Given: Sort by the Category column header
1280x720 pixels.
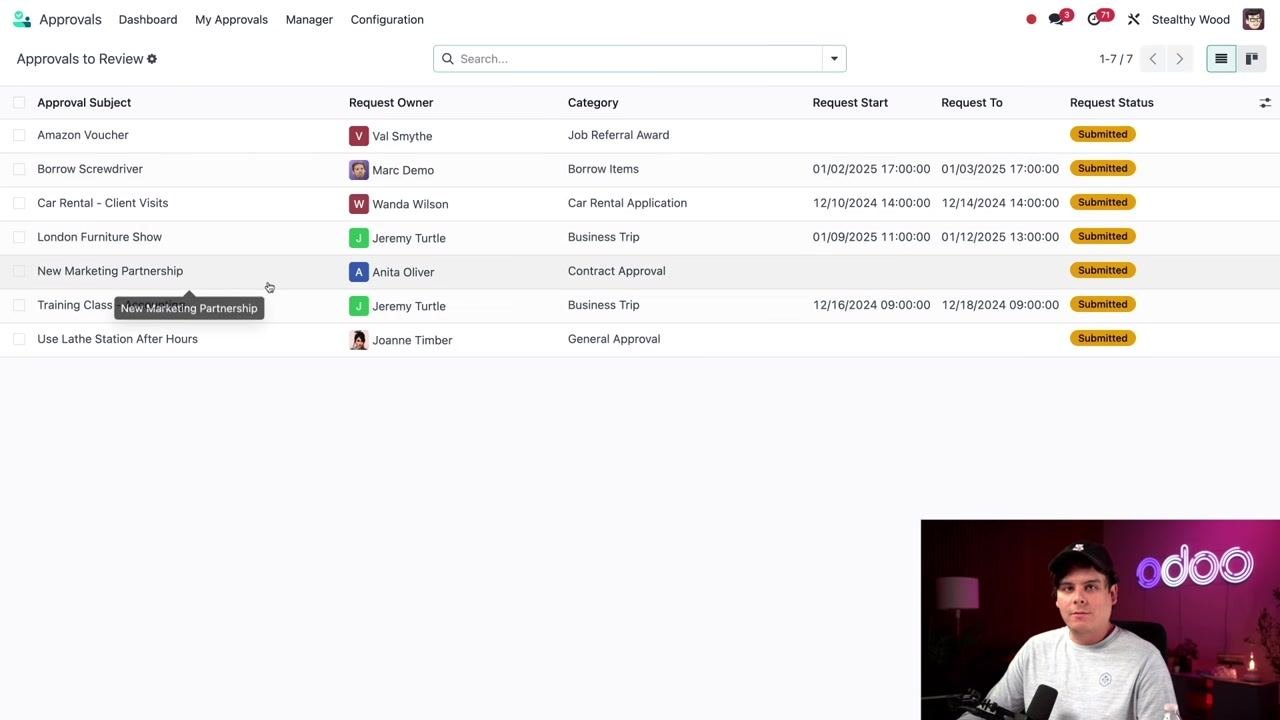Looking at the screenshot, I should pyautogui.click(x=593, y=103).
